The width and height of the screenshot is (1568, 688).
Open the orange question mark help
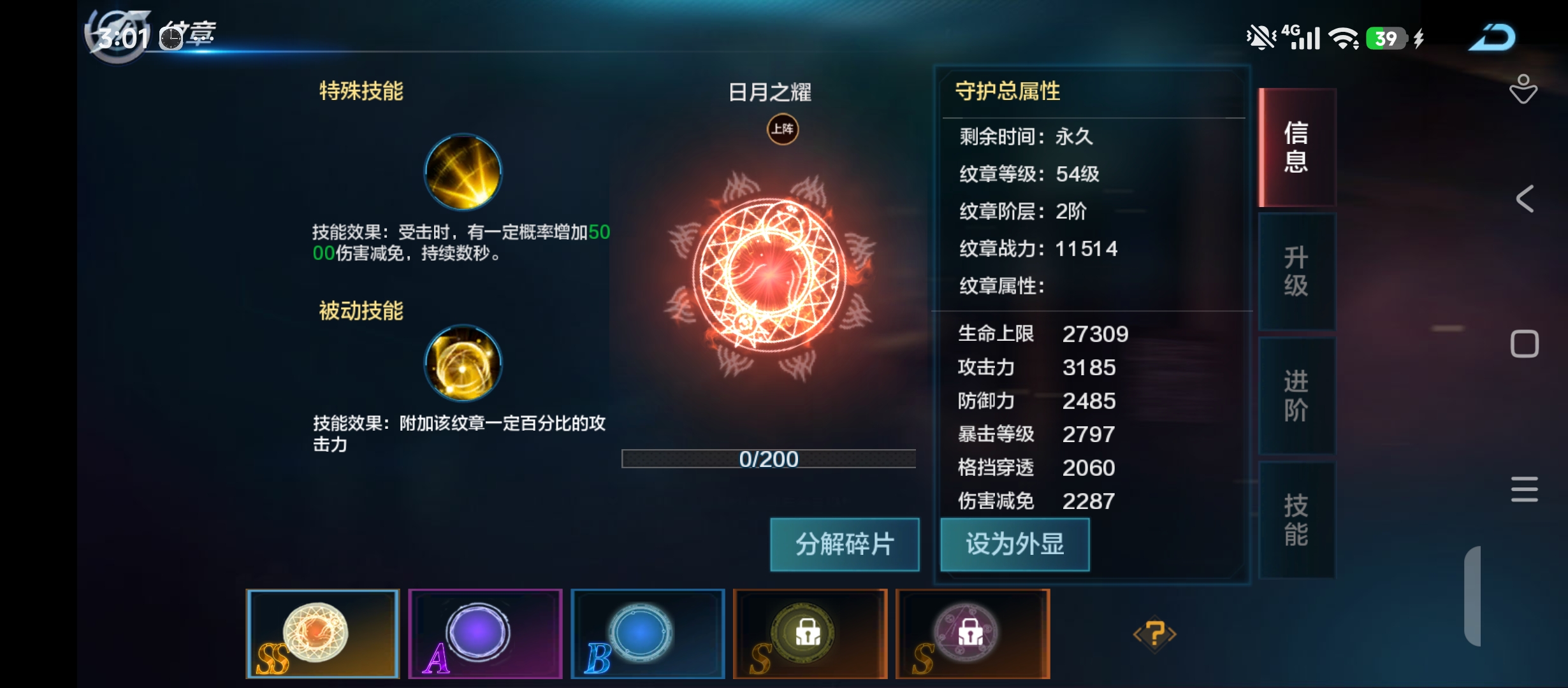point(1154,634)
